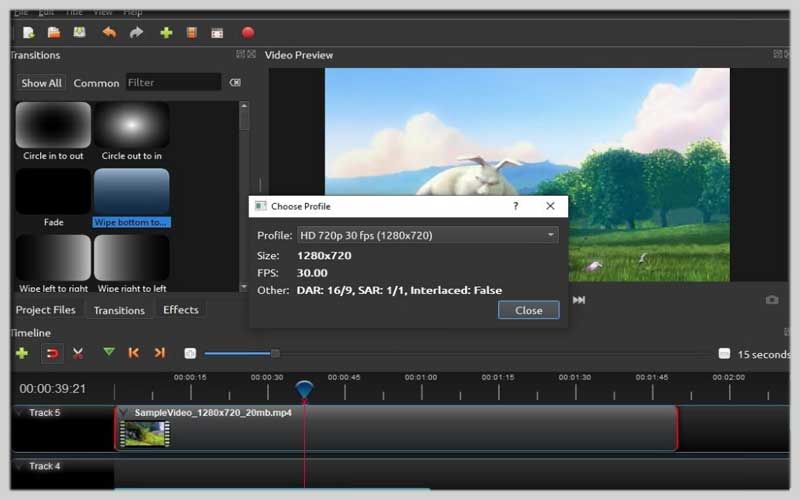
Task: Click the red Export Video button
Action: click(x=248, y=33)
